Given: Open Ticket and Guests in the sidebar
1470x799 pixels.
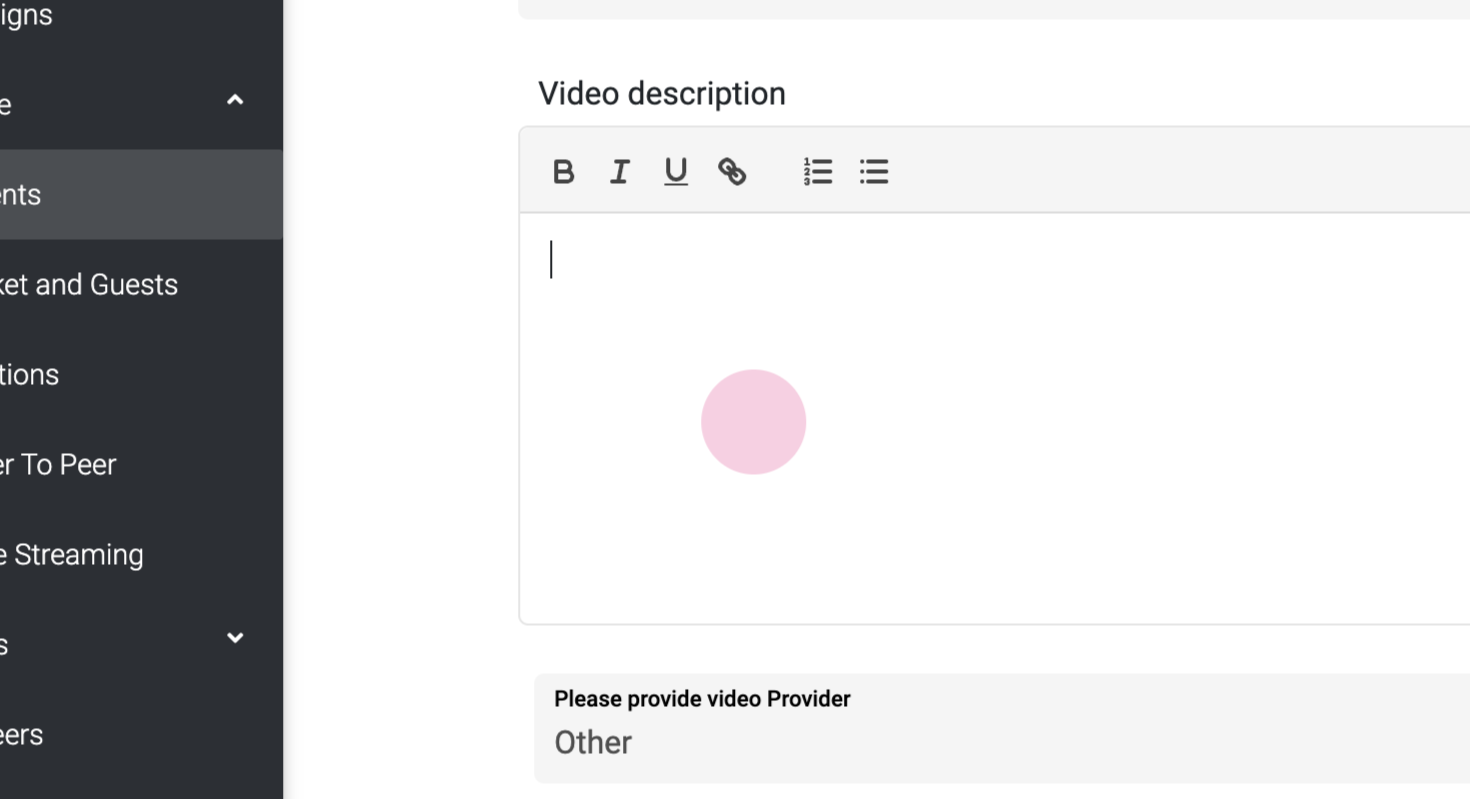Looking at the screenshot, I should 90,285.
